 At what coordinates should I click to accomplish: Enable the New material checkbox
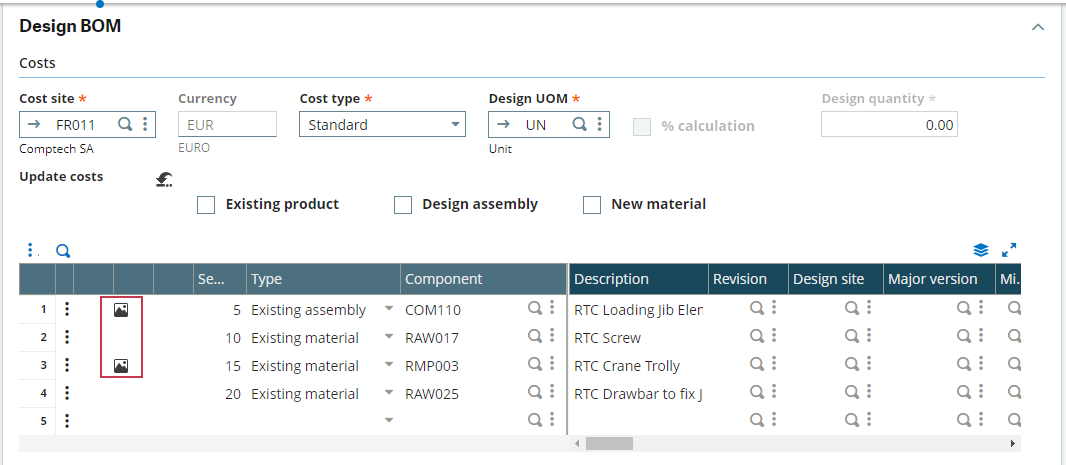[592, 205]
